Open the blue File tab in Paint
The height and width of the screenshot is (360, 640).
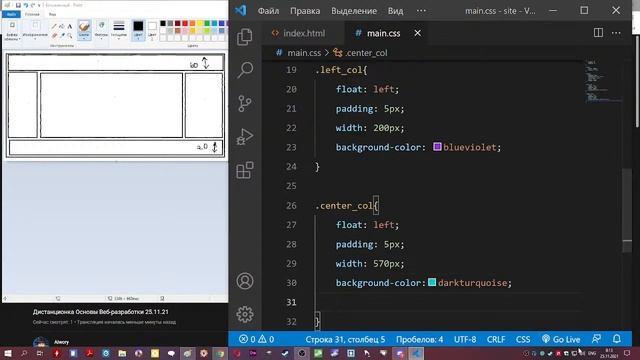[x=11, y=14]
